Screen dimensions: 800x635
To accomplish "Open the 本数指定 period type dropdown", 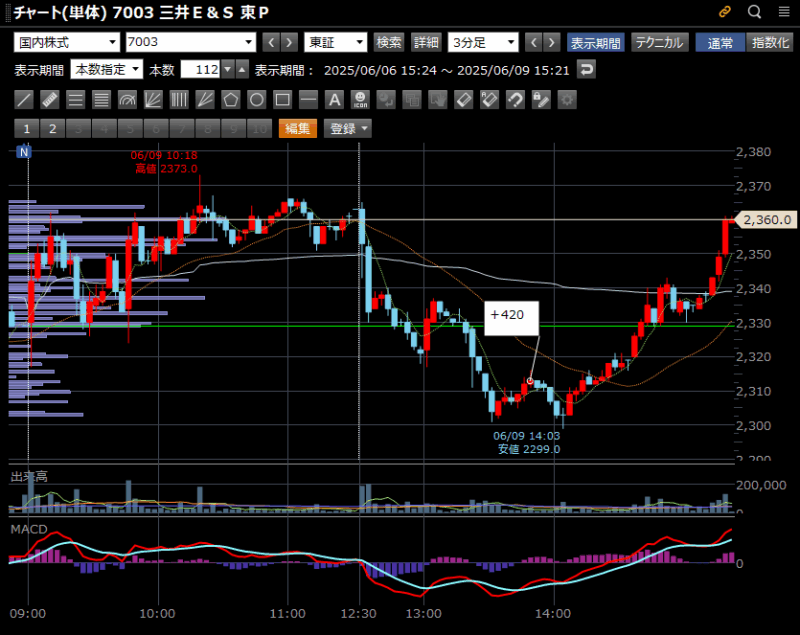I will 107,69.
